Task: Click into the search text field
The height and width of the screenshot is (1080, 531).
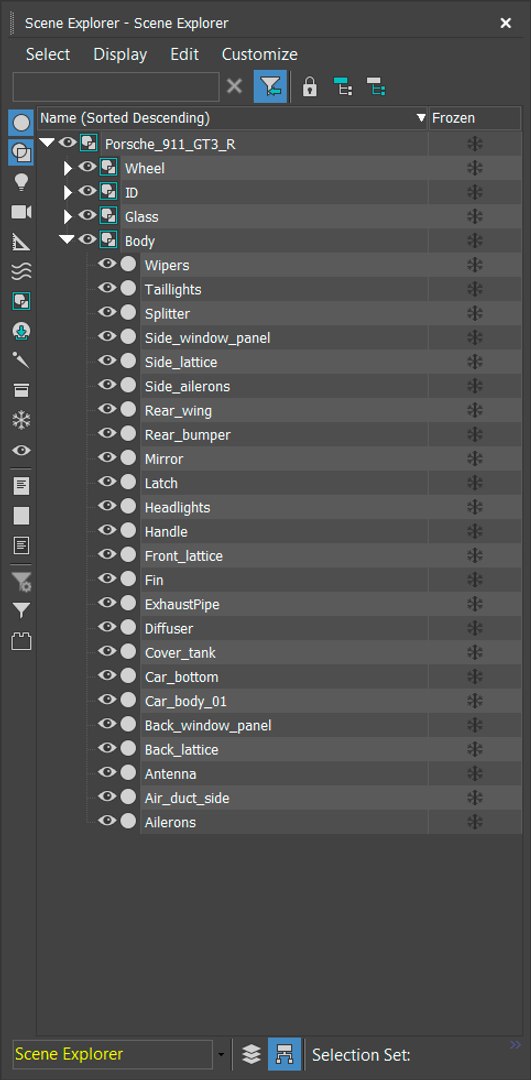Action: [x=116, y=87]
